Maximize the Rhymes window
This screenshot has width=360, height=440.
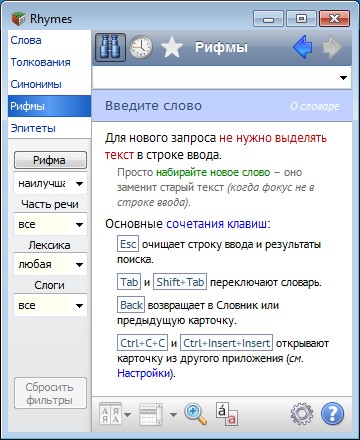click(301, 19)
